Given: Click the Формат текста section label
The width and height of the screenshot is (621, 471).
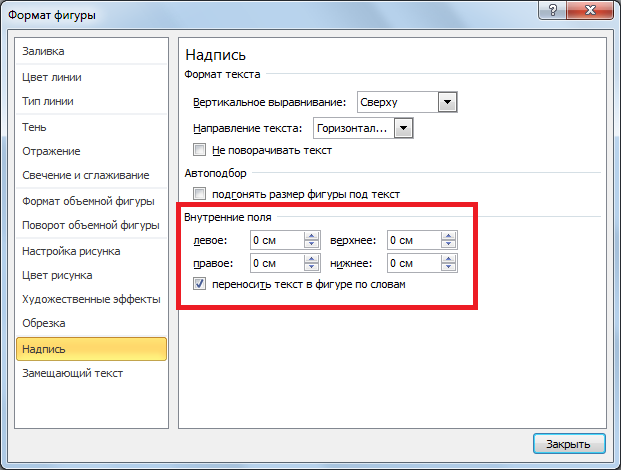Looking at the screenshot, I should click(222, 74).
